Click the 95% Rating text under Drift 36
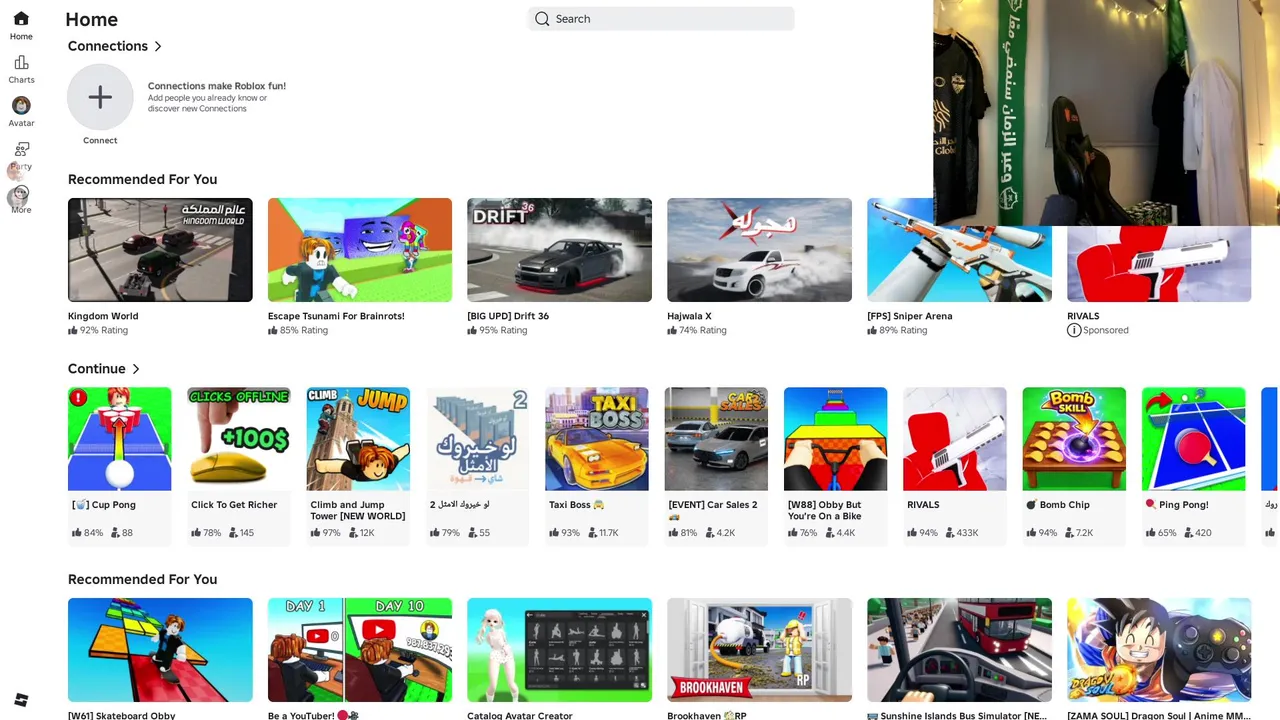Viewport: 1280px width, 720px height. [503, 330]
